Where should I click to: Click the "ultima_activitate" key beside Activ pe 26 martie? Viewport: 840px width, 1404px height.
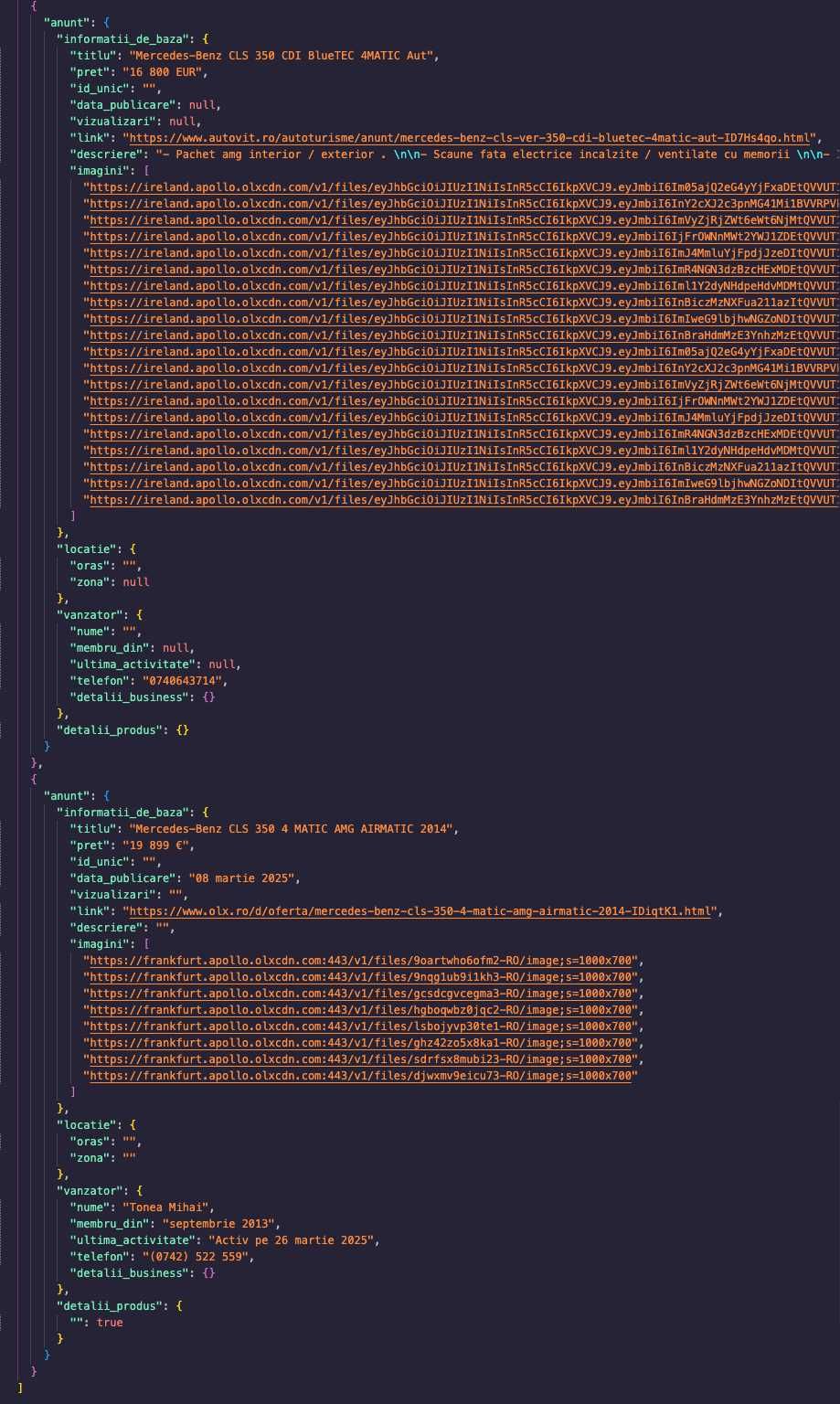point(133,1240)
